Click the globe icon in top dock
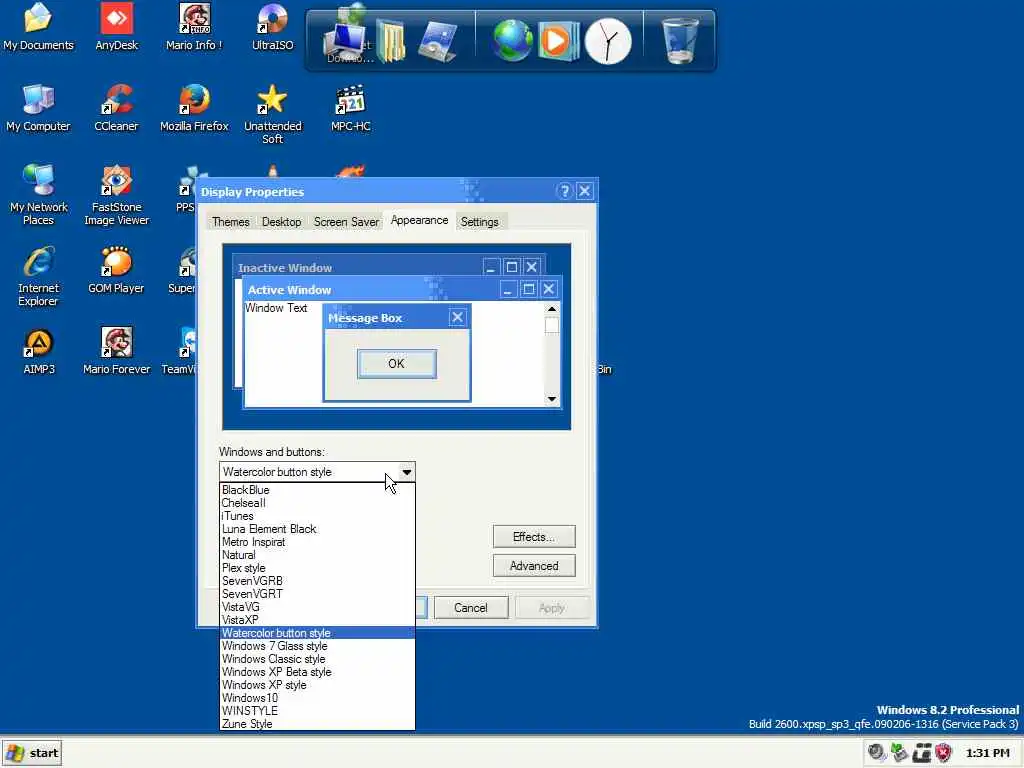1024x768 pixels. (x=513, y=40)
